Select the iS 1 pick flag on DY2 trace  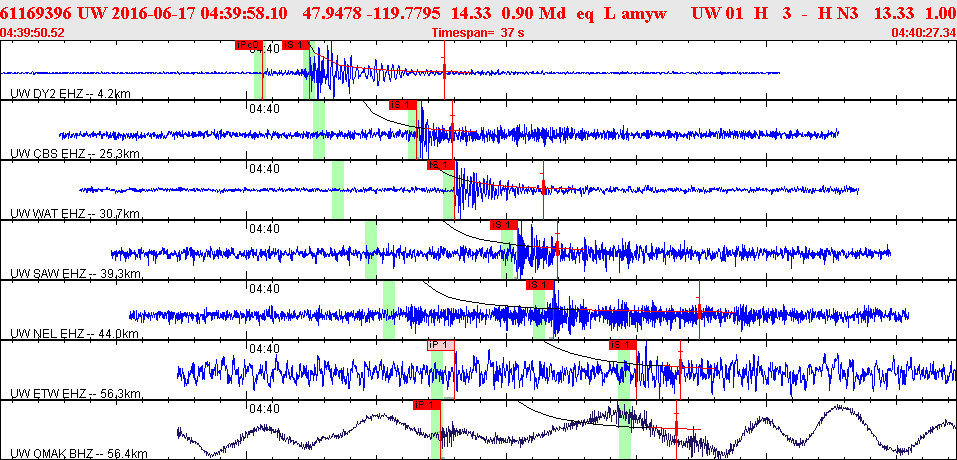click(295, 45)
